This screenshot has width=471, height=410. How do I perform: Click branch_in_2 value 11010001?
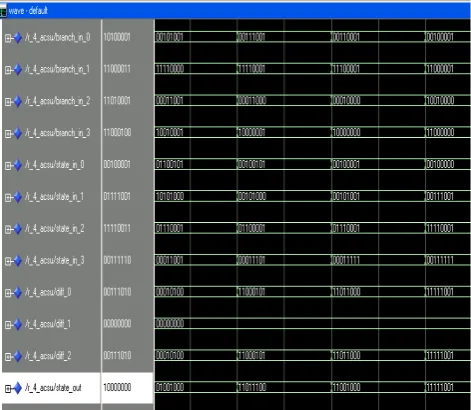(x=117, y=101)
